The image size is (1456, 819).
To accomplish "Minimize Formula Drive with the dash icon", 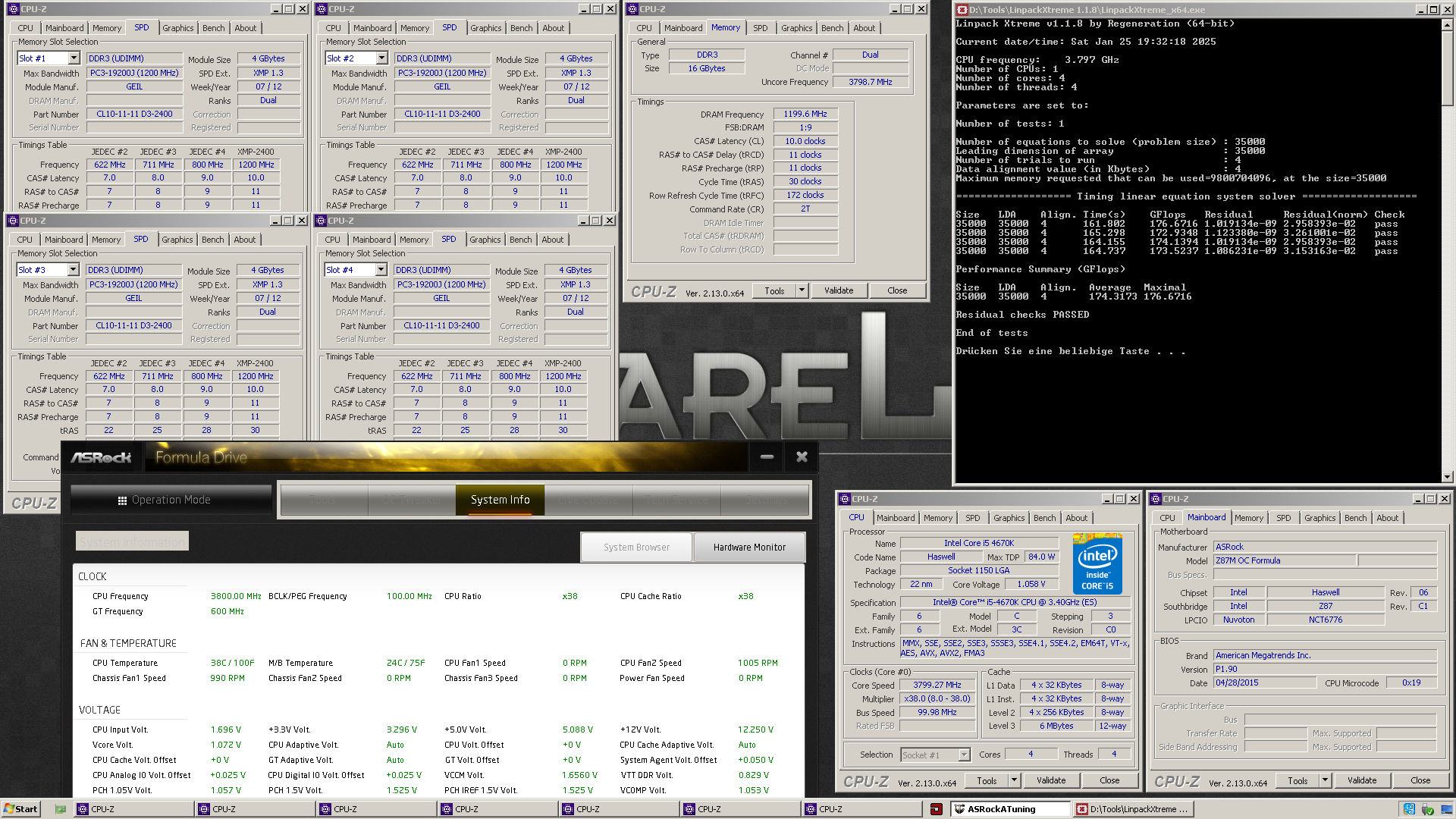I will tap(767, 457).
